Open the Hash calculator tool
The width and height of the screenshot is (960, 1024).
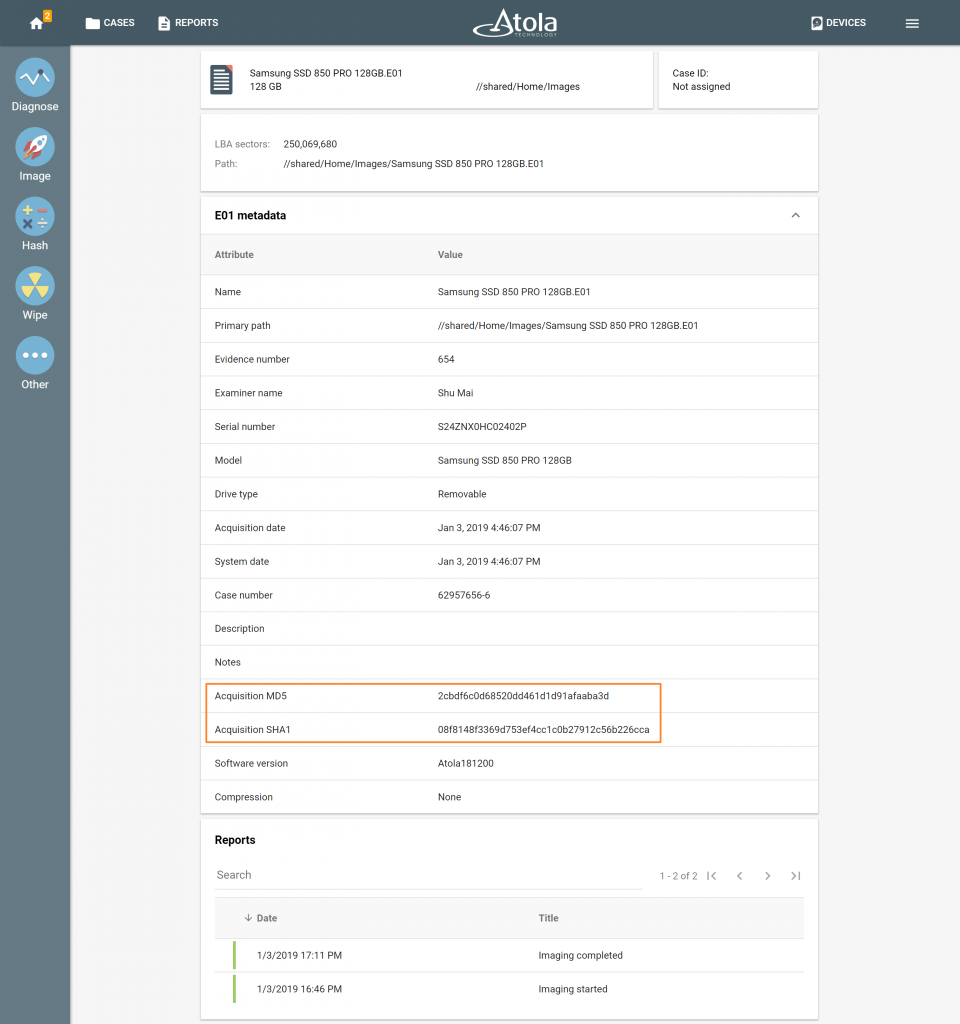35,225
